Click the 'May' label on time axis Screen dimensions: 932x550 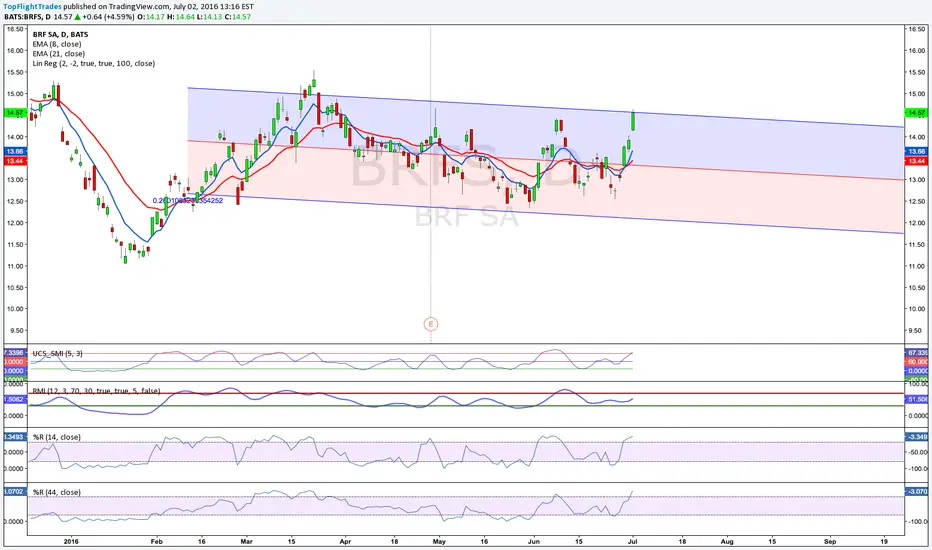click(x=439, y=542)
